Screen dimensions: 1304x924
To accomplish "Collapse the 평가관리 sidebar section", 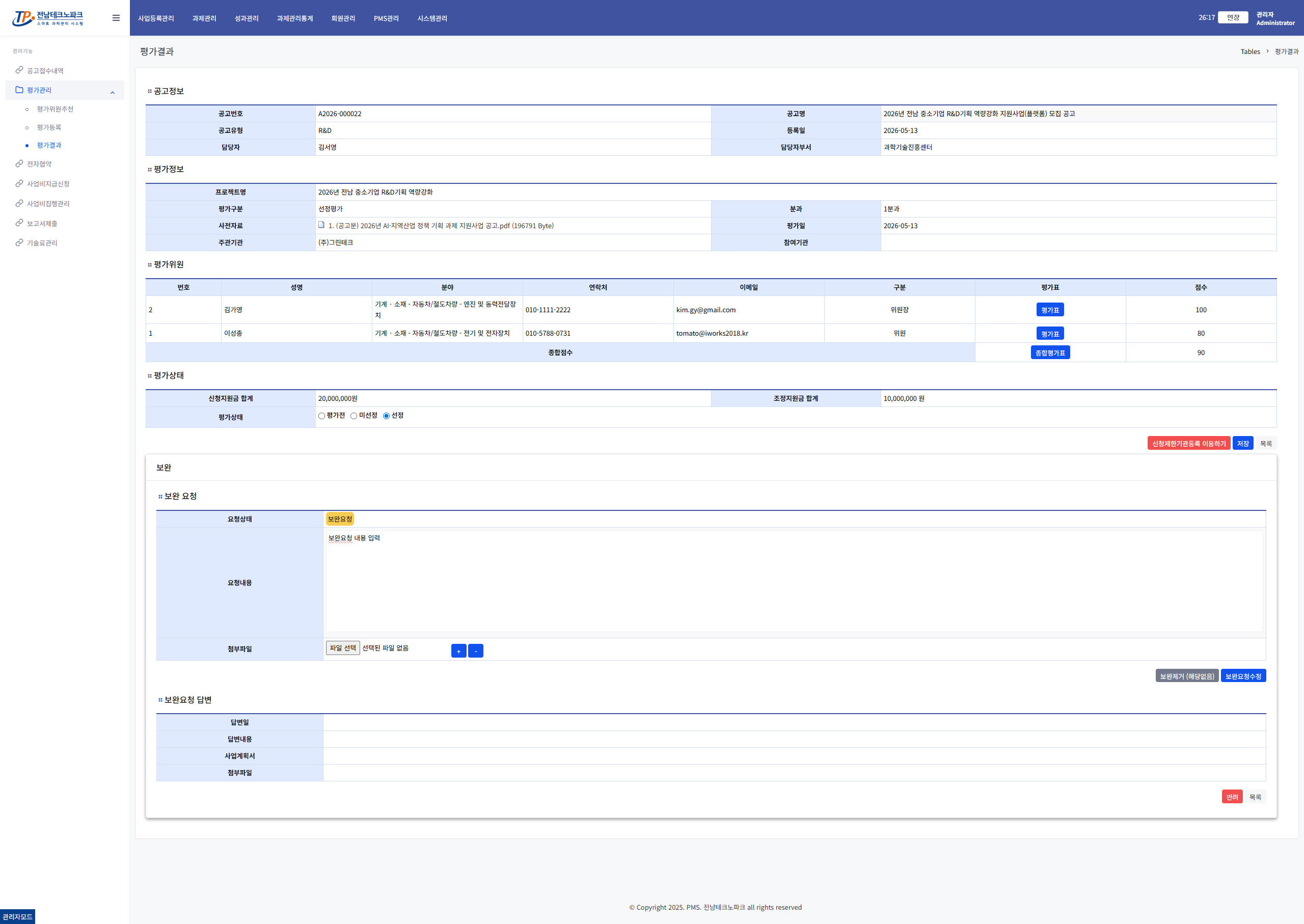I will coord(113,92).
